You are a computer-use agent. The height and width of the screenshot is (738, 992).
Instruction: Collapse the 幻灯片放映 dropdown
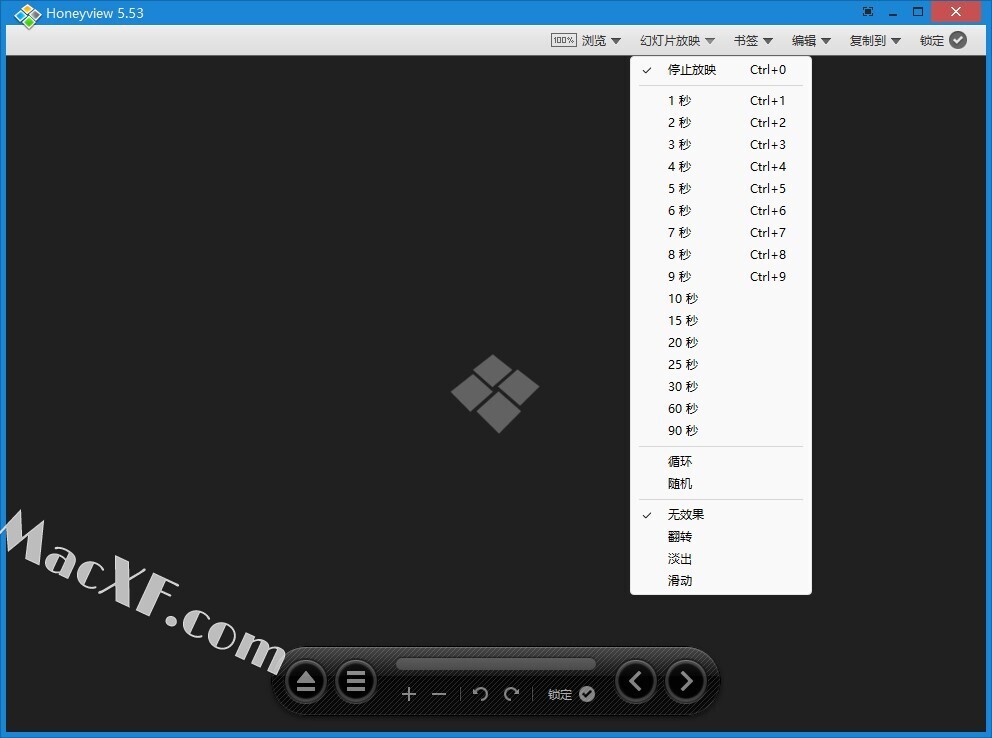(677, 40)
